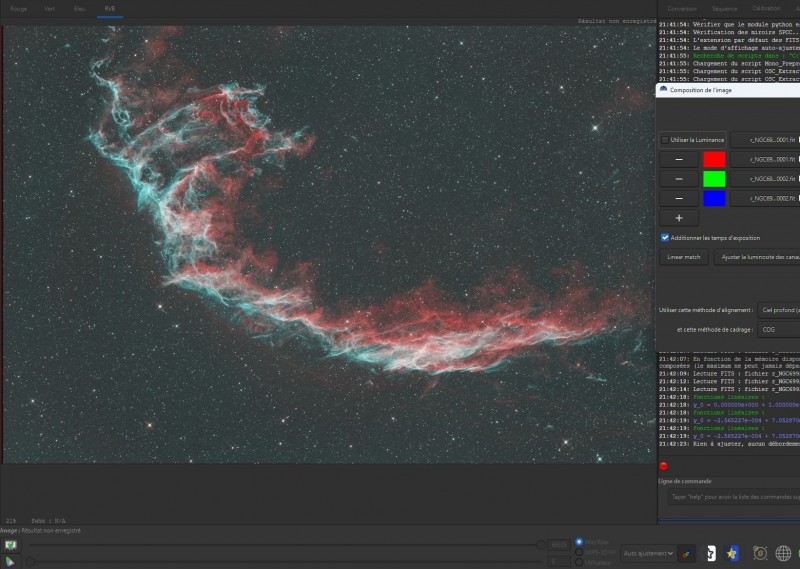Click the Veil nebula image preview
800x569 pixels.
tap(329, 245)
